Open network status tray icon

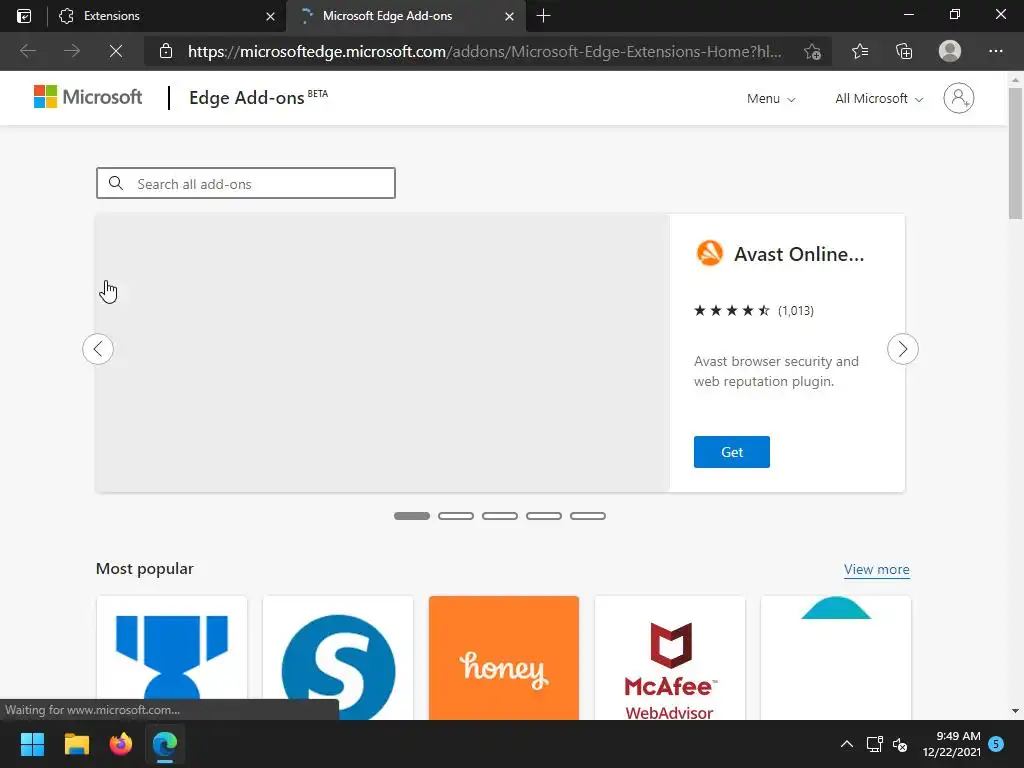click(874, 744)
